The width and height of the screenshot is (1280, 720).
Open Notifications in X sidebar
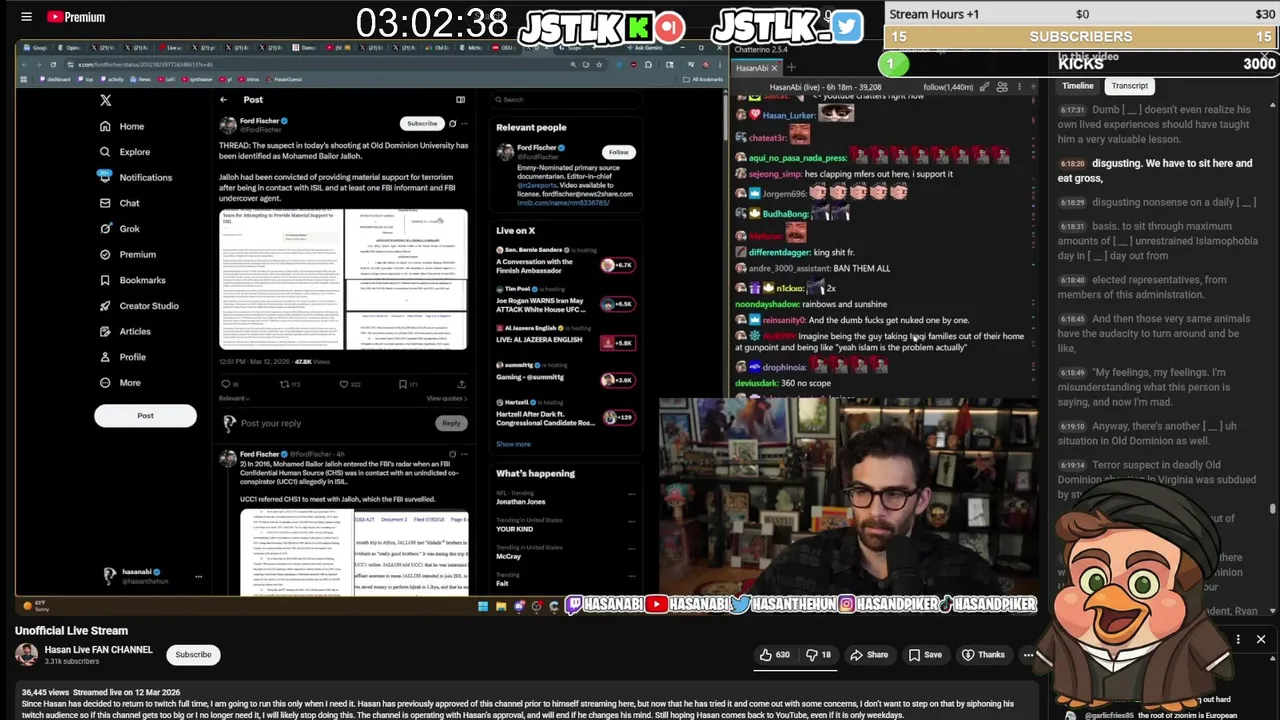coord(135,177)
